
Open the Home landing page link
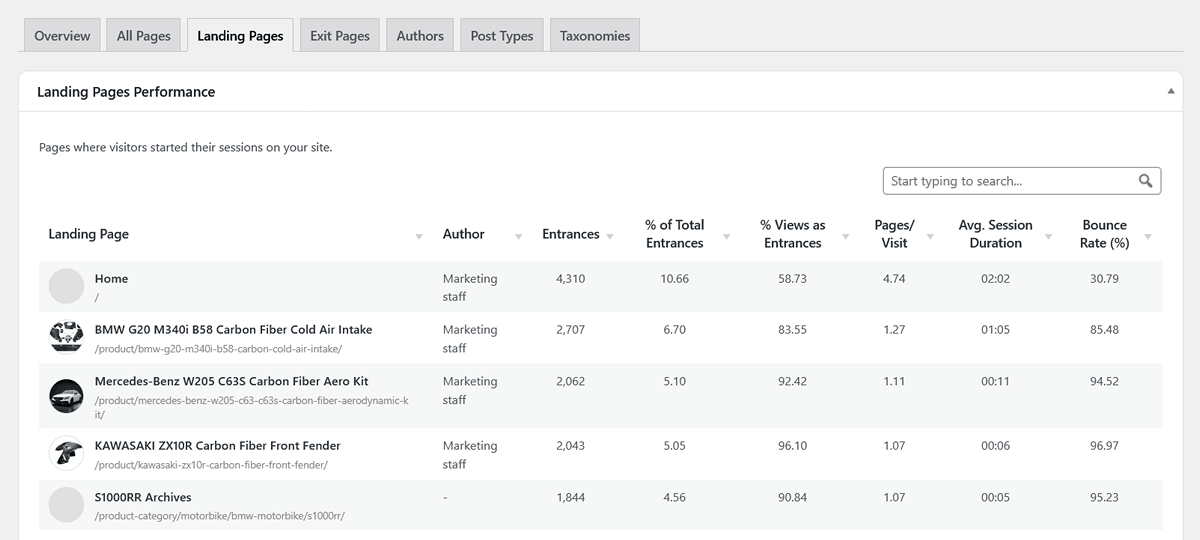[x=111, y=279]
